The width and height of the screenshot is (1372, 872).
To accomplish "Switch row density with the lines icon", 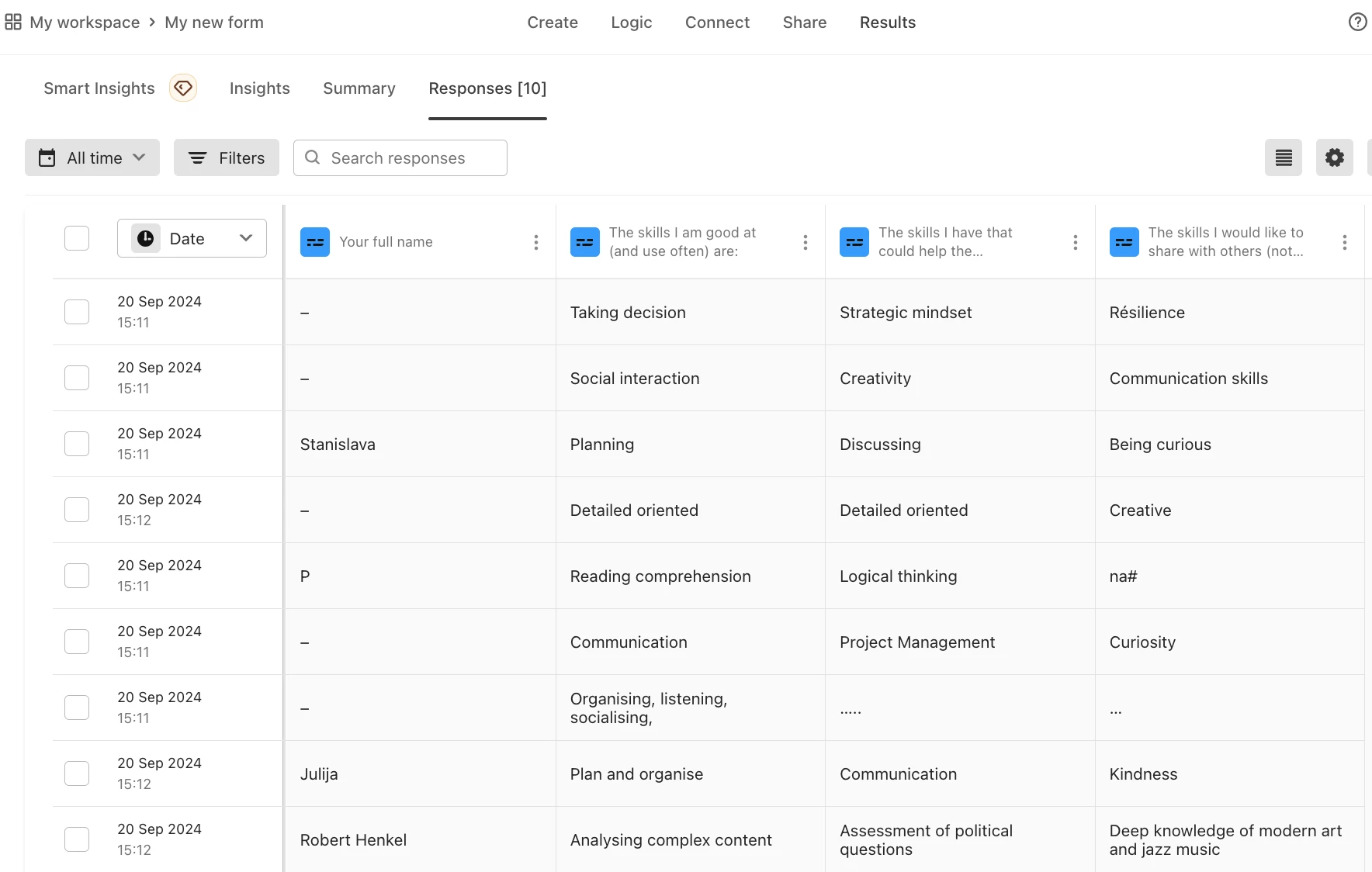I will (x=1284, y=158).
